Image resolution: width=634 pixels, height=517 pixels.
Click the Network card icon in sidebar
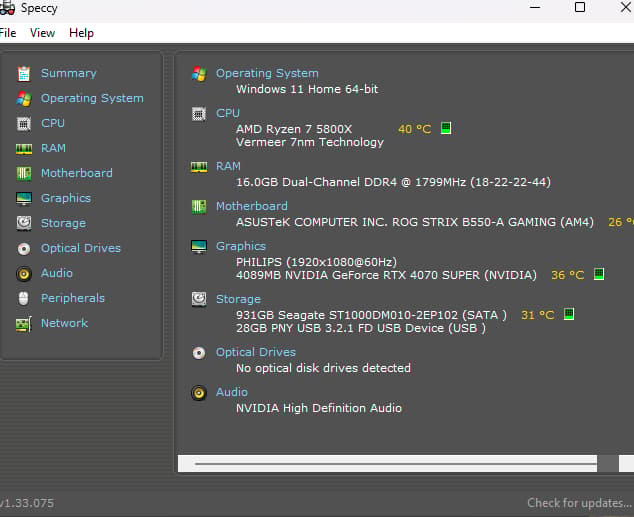click(x=24, y=324)
